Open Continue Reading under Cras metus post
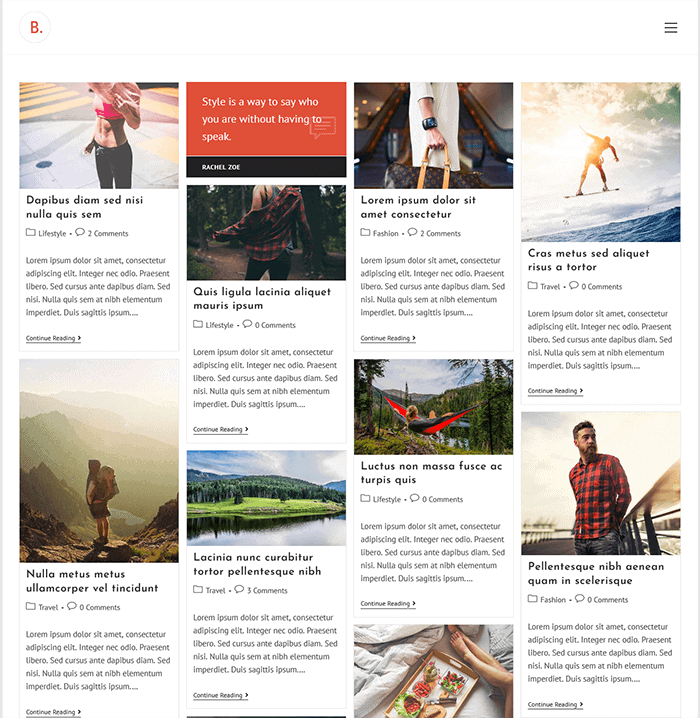 click(x=555, y=391)
